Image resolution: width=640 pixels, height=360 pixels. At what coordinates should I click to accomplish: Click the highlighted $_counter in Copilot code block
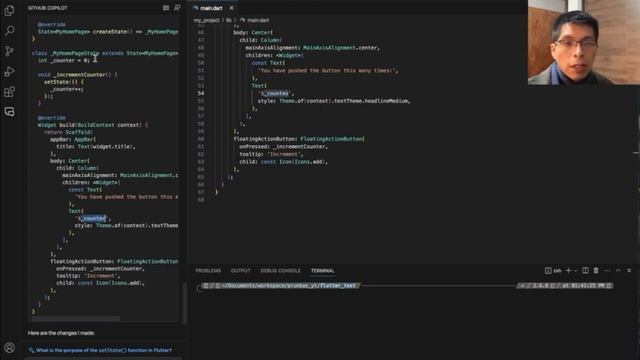coord(93,218)
